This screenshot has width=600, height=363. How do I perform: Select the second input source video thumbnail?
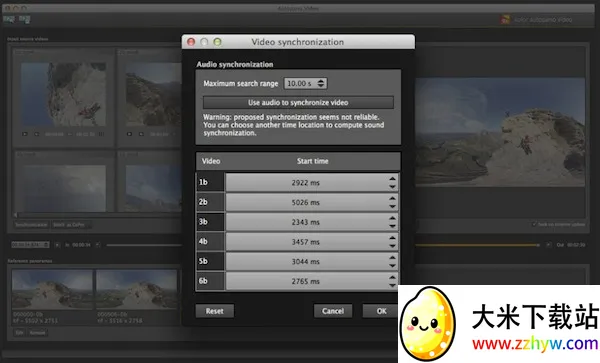tap(153, 94)
